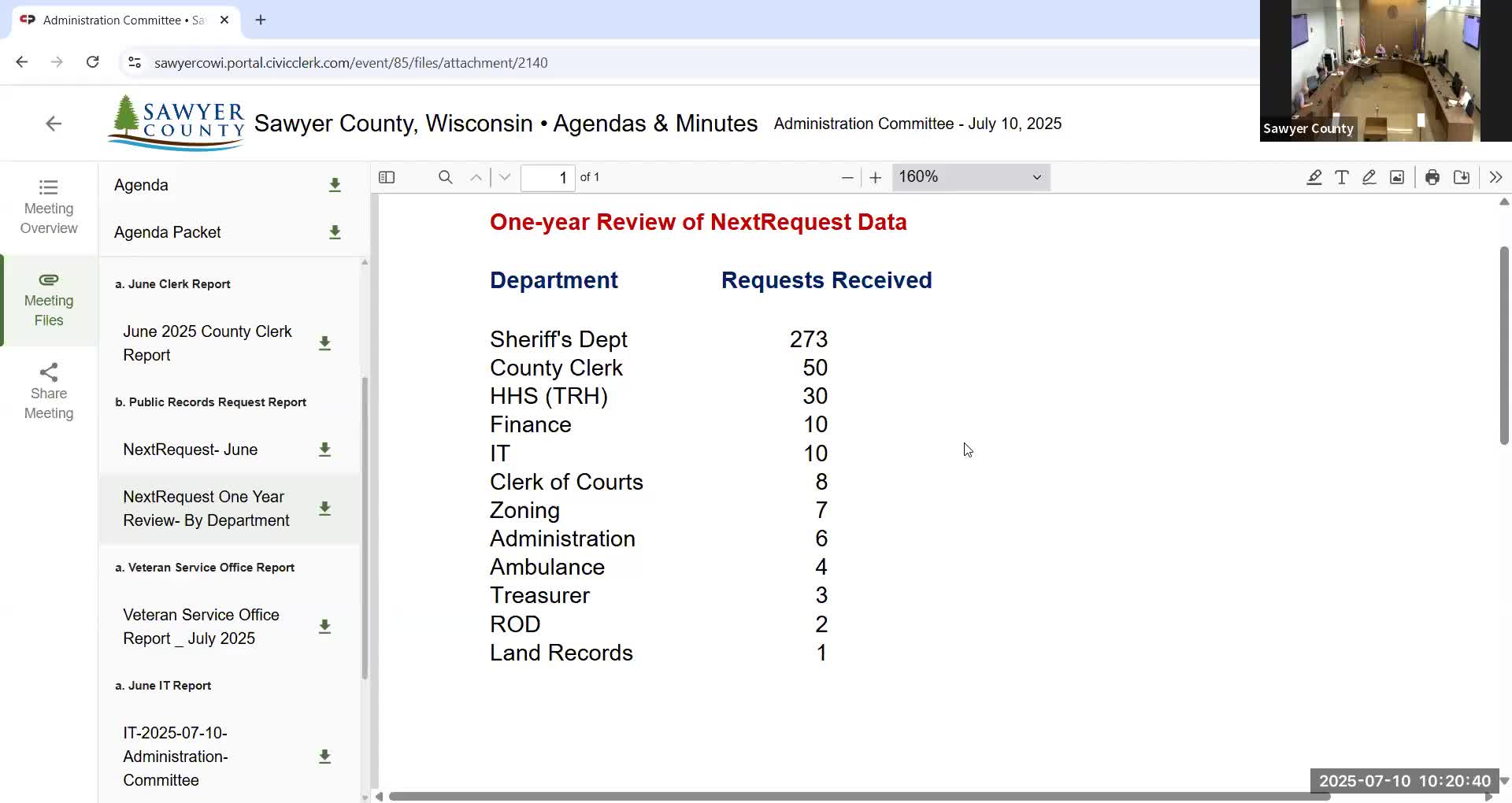1512x803 pixels.
Task: Open the NextRequest- June file
Action: (x=190, y=450)
